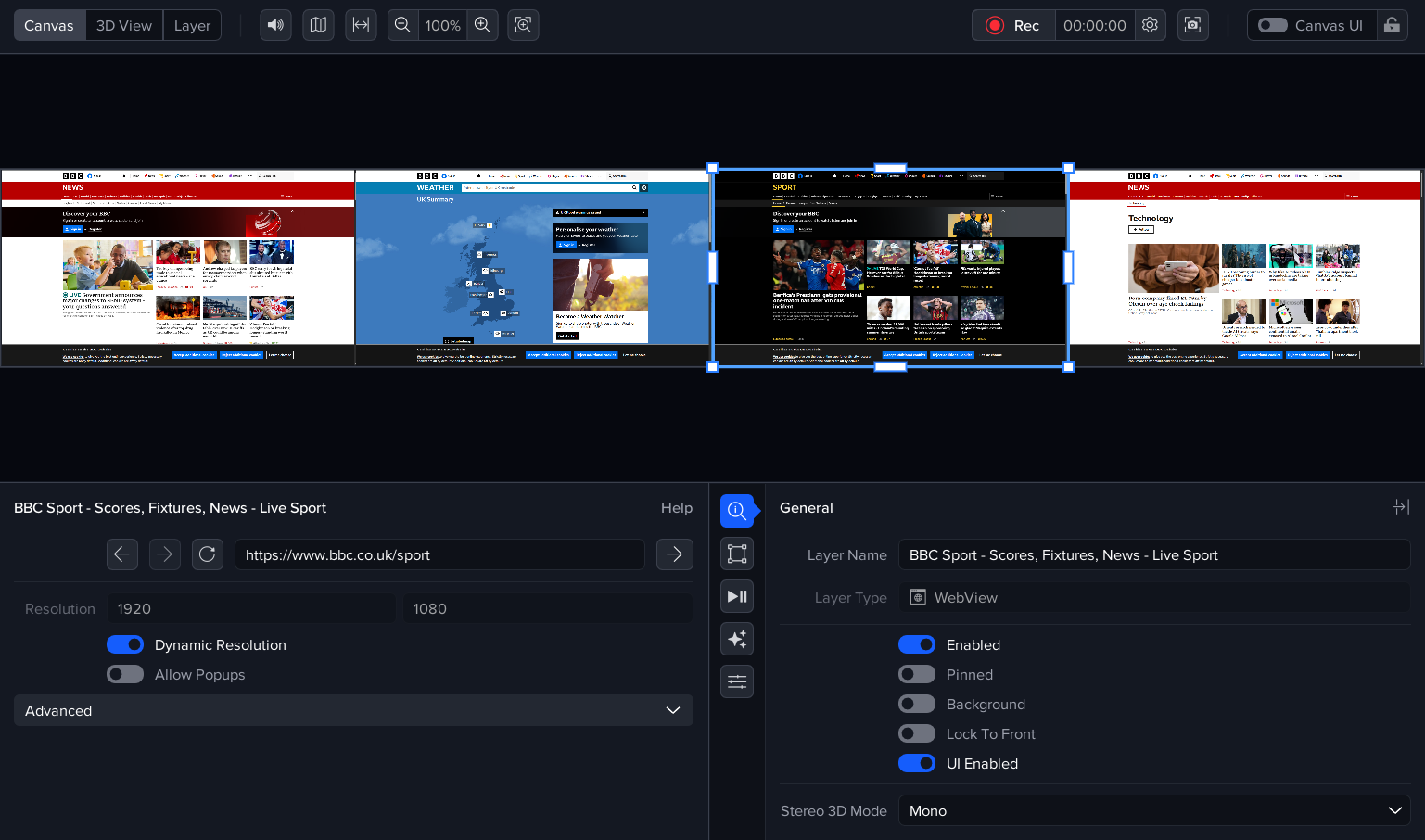Turn on the Pinned toggle
This screenshot has height=840, width=1425.
(x=916, y=674)
